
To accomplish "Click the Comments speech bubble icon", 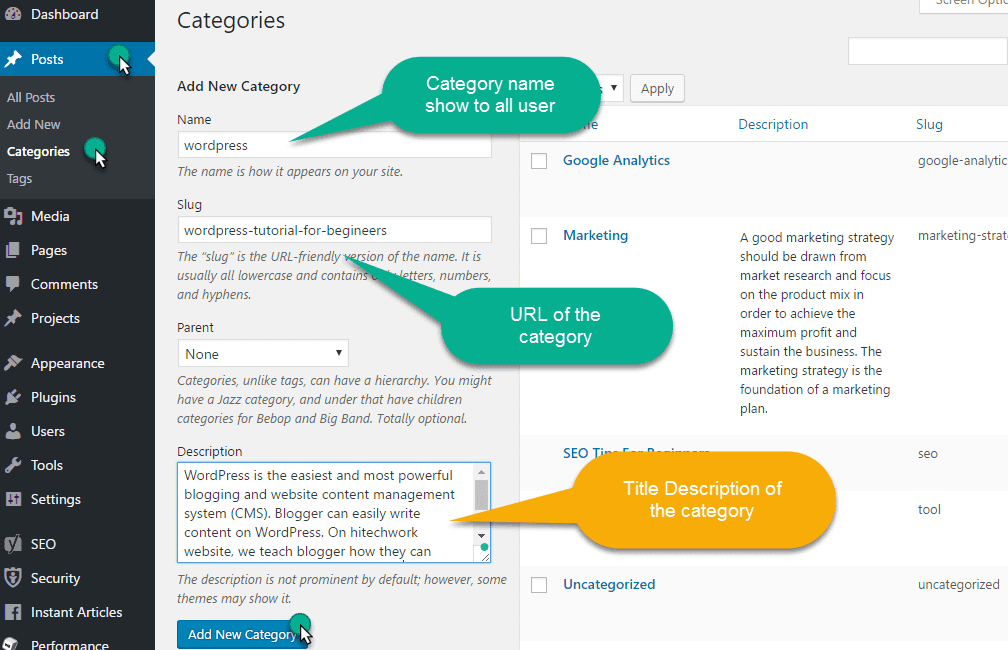I will 13,284.
